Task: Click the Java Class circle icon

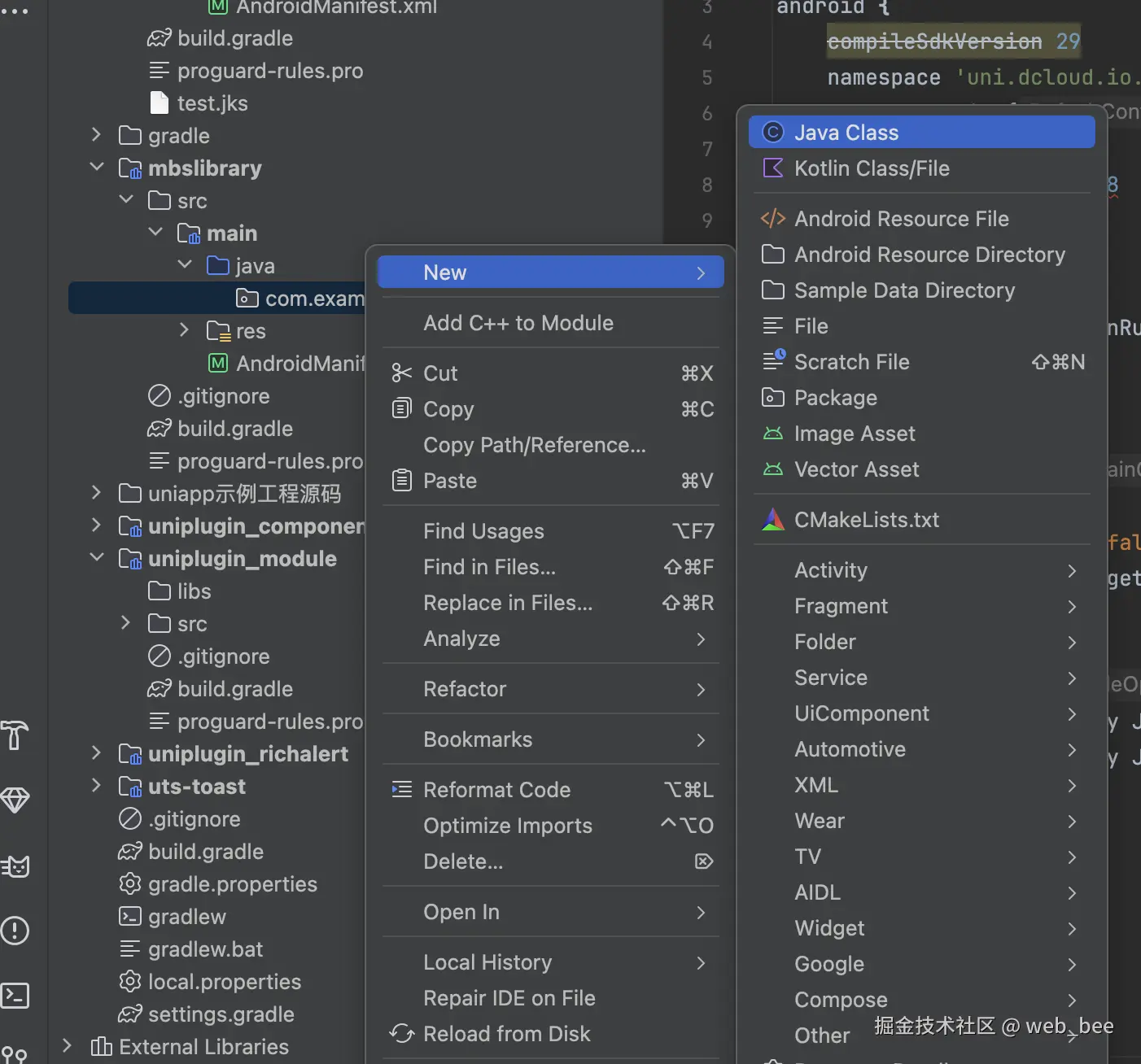Action: coord(772,133)
